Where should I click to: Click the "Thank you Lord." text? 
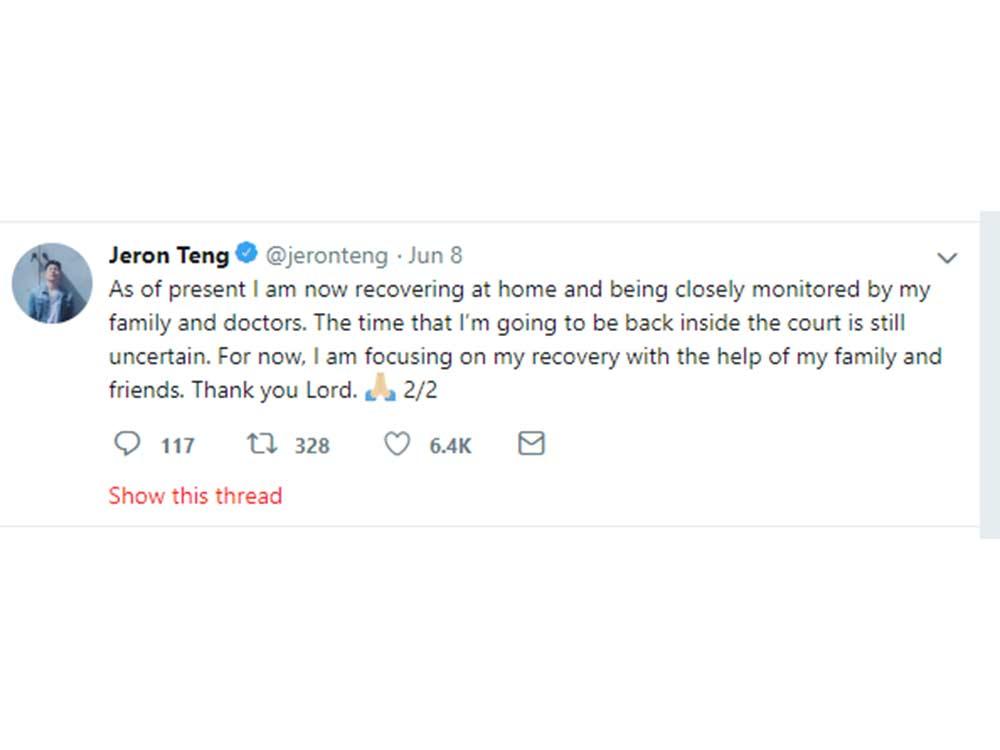point(273,391)
